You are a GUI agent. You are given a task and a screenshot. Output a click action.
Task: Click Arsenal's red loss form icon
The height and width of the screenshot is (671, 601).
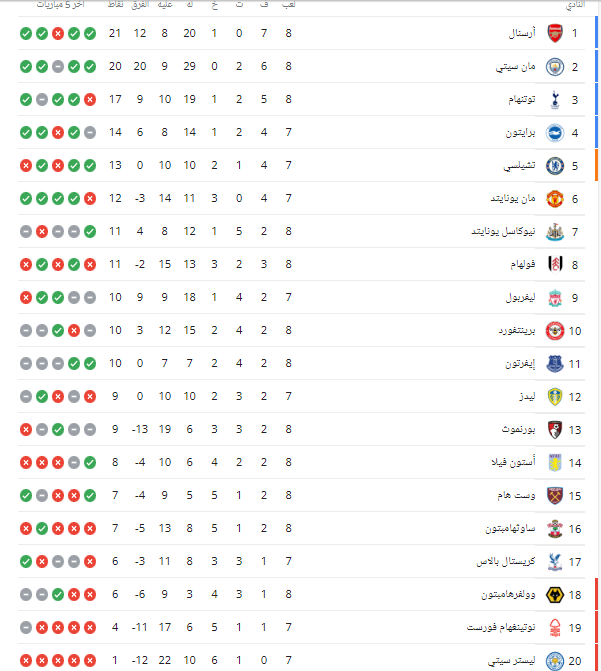(58, 34)
